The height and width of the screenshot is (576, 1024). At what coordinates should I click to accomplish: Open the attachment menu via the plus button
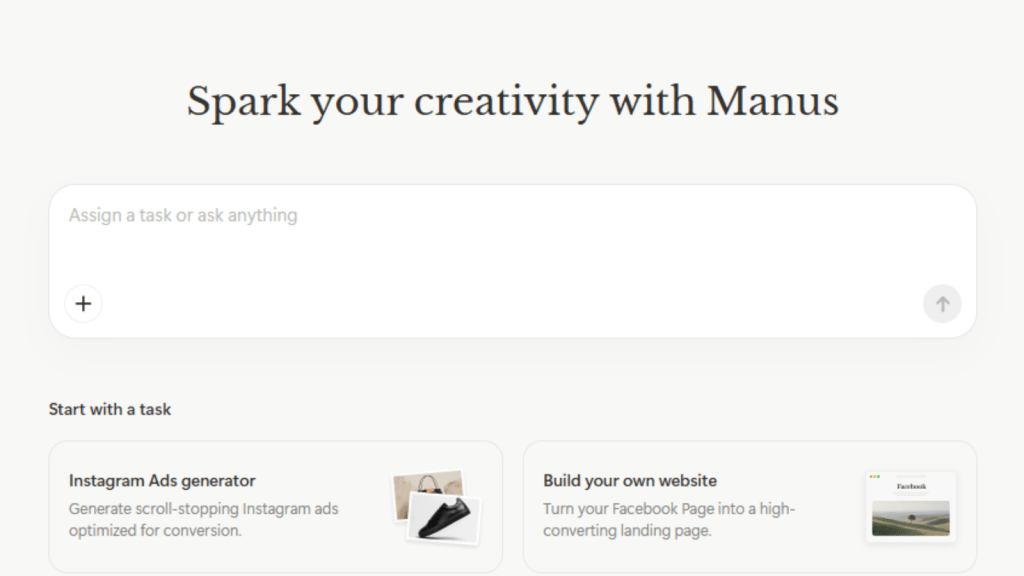point(83,303)
